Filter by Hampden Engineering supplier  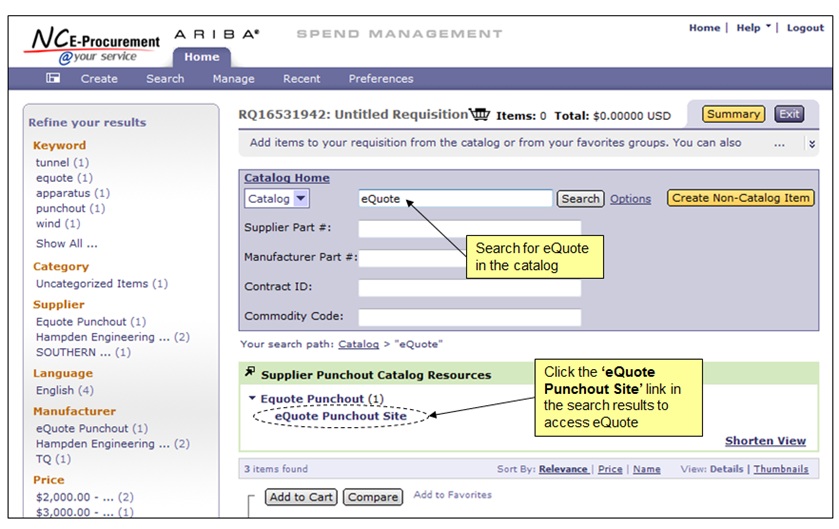pos(95,337)
